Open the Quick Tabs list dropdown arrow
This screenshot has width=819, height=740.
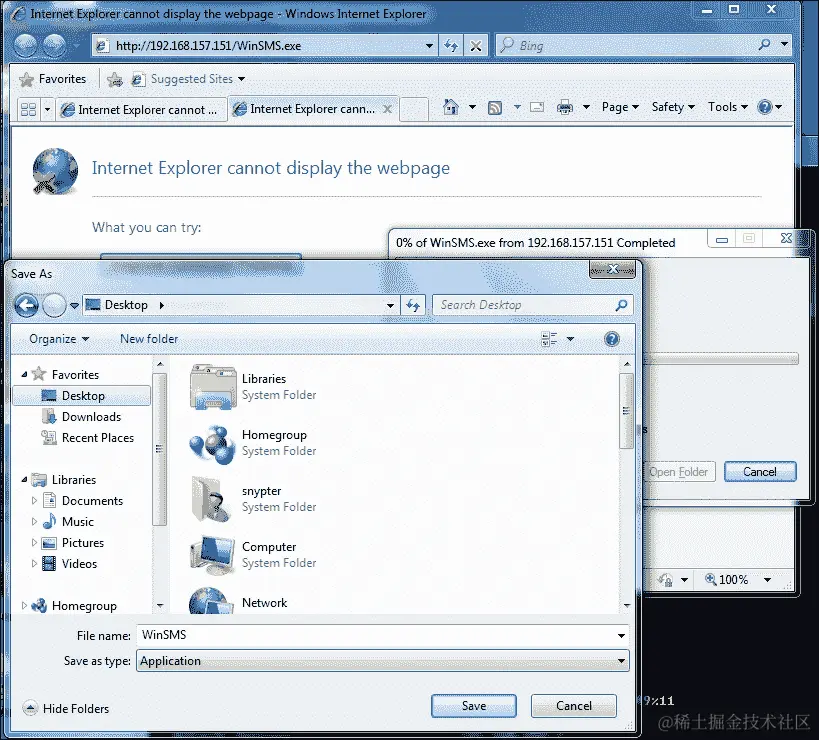tap(48, 109)
